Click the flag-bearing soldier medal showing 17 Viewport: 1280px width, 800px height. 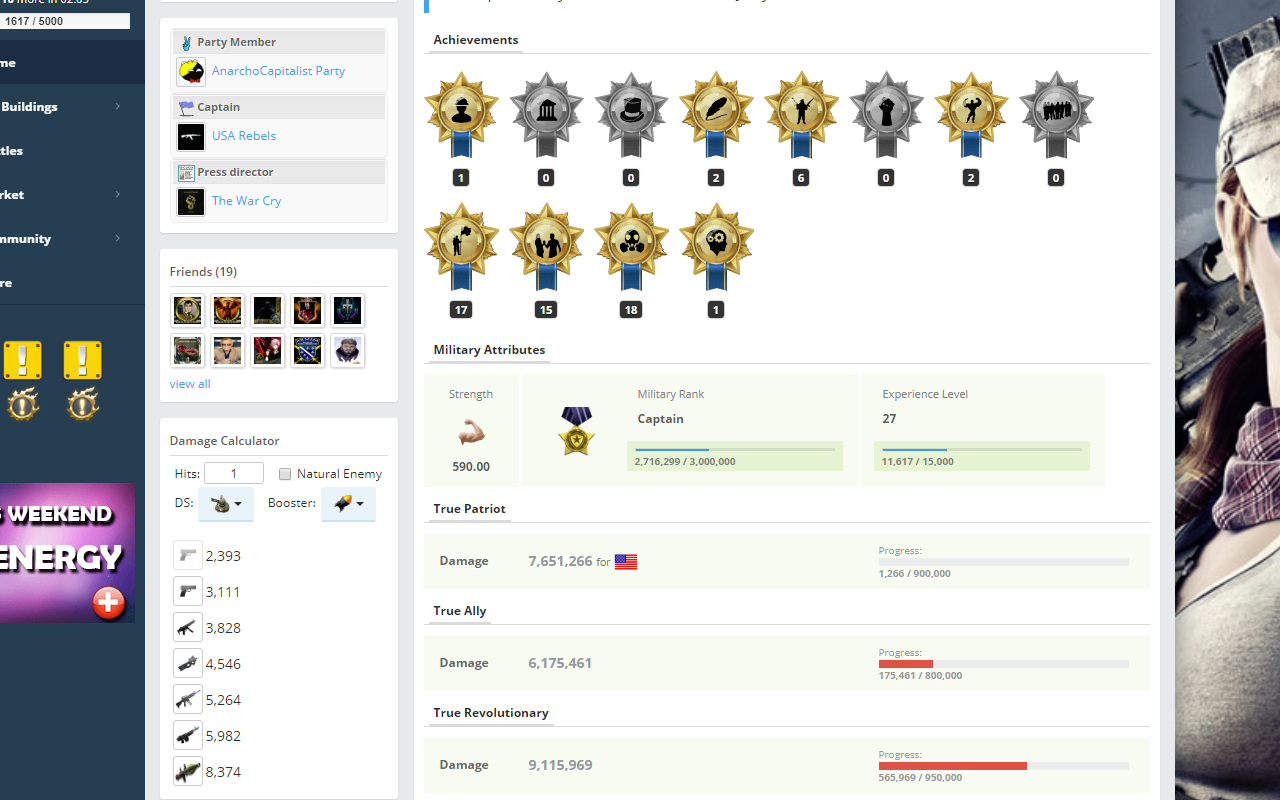click(x=461, y=246)
